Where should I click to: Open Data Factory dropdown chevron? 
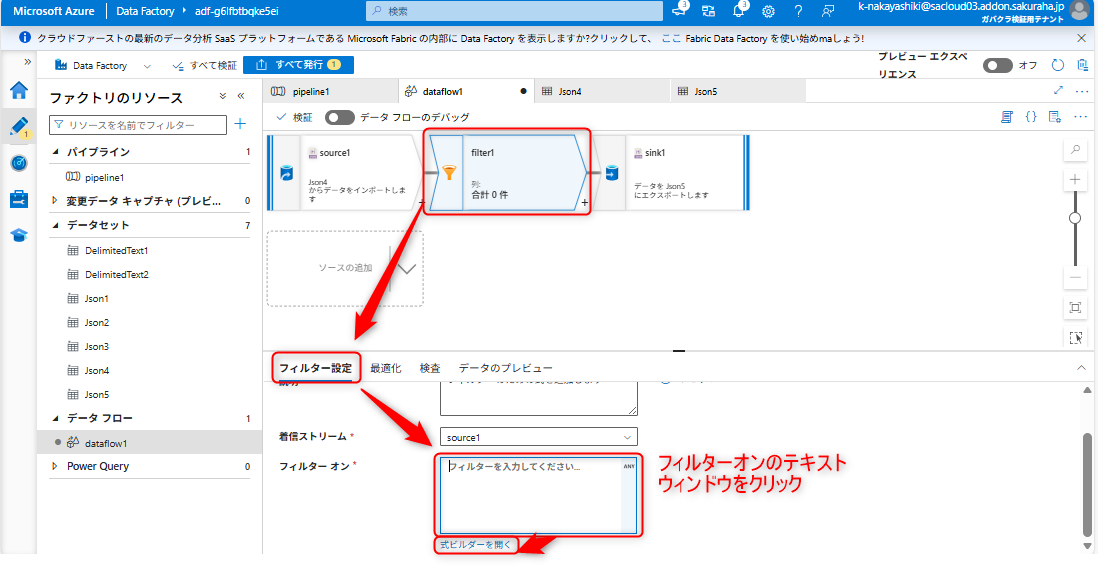pyautogui.click(x=146, y=66)
